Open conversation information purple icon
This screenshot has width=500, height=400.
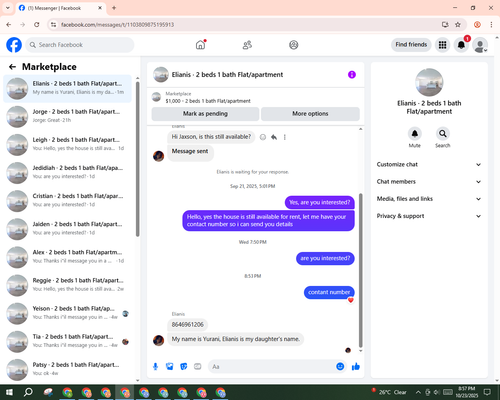pyautogui.click(x=352, y=75)
